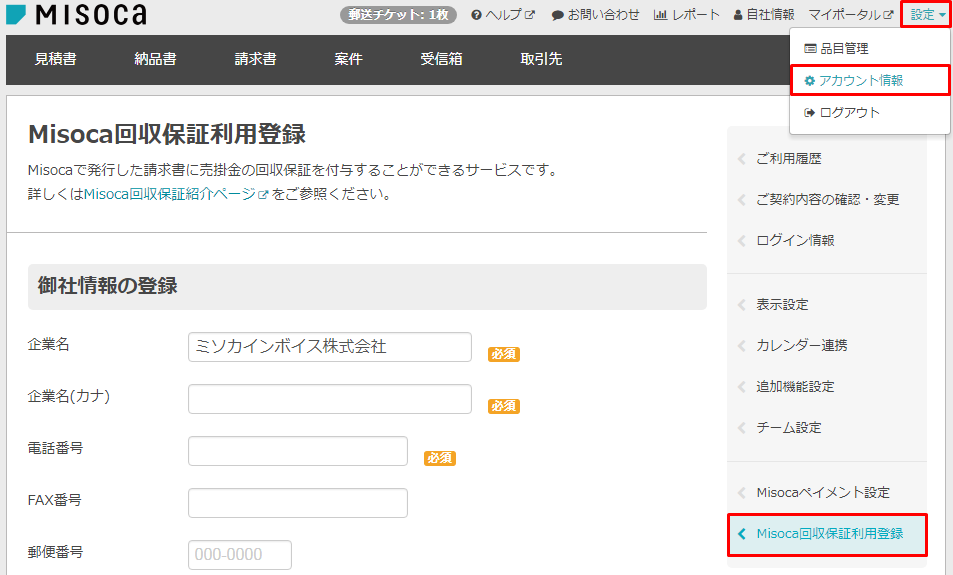Click the chevron beside Misocaペイメント設定

coord(741,492)
